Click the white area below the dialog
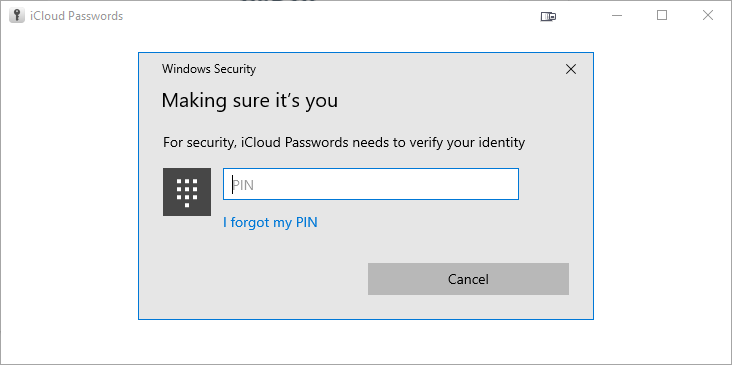Image resolution: width=732 pixels, height=365 pixels. 366,341
